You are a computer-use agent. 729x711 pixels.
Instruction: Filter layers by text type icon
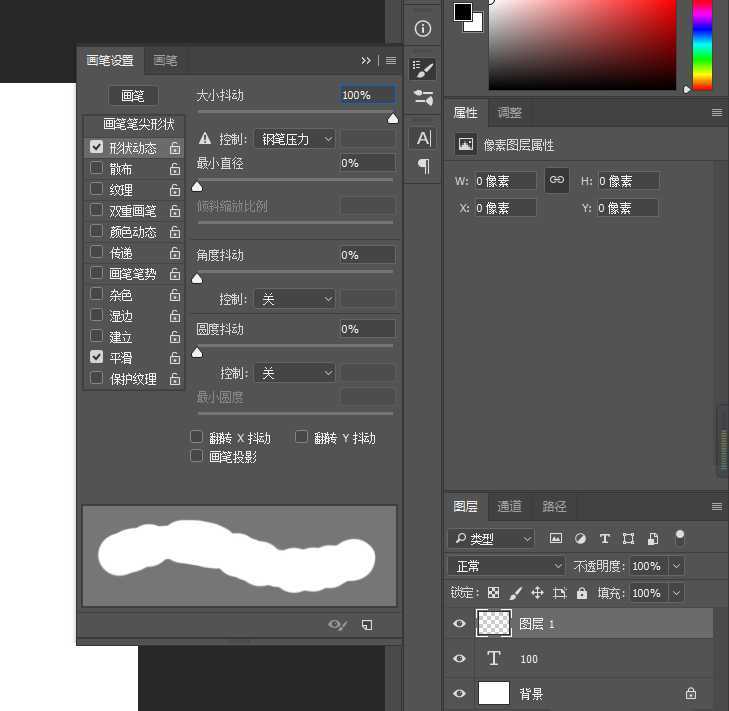604,538
